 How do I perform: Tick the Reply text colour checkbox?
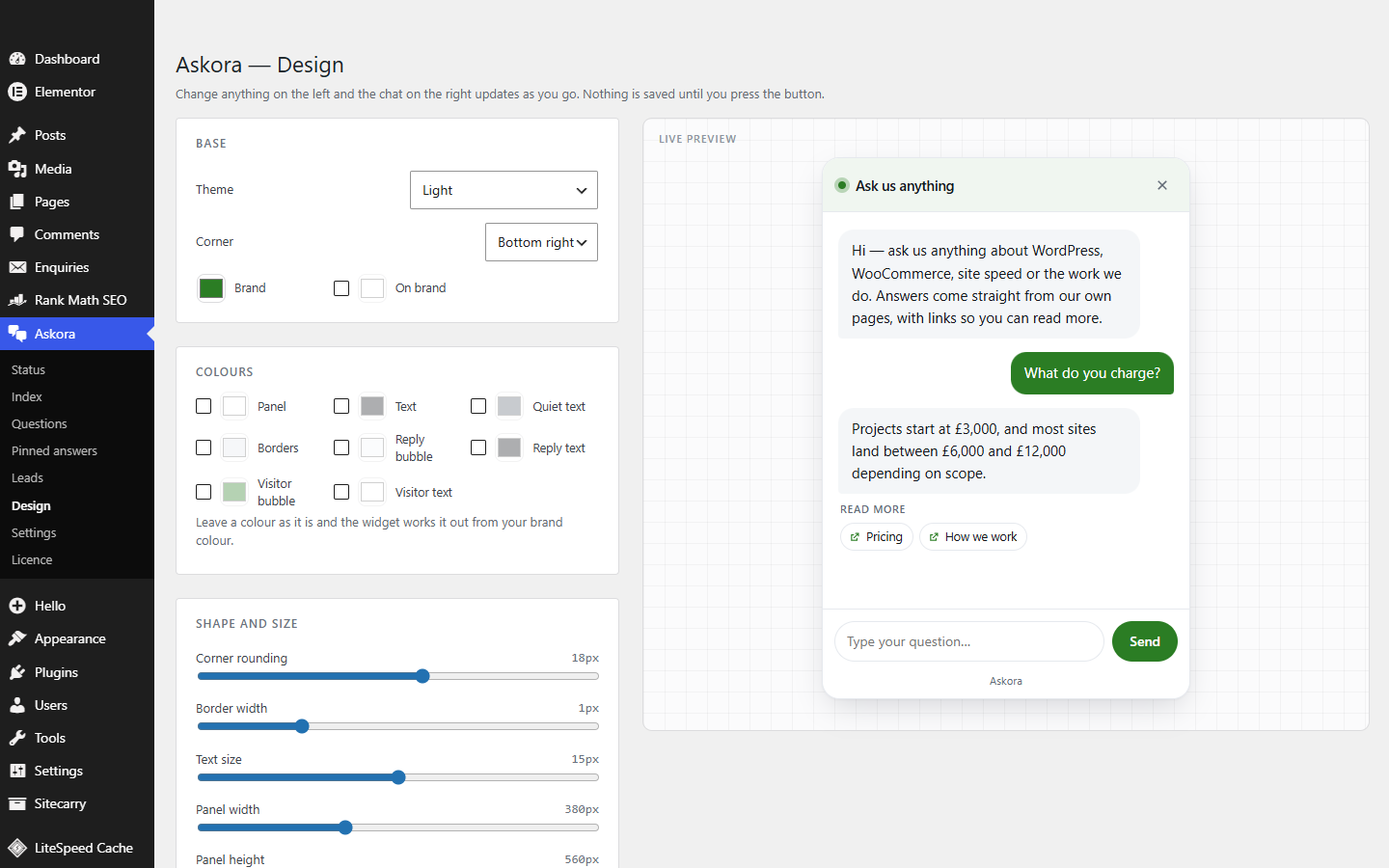click(478, 448)
